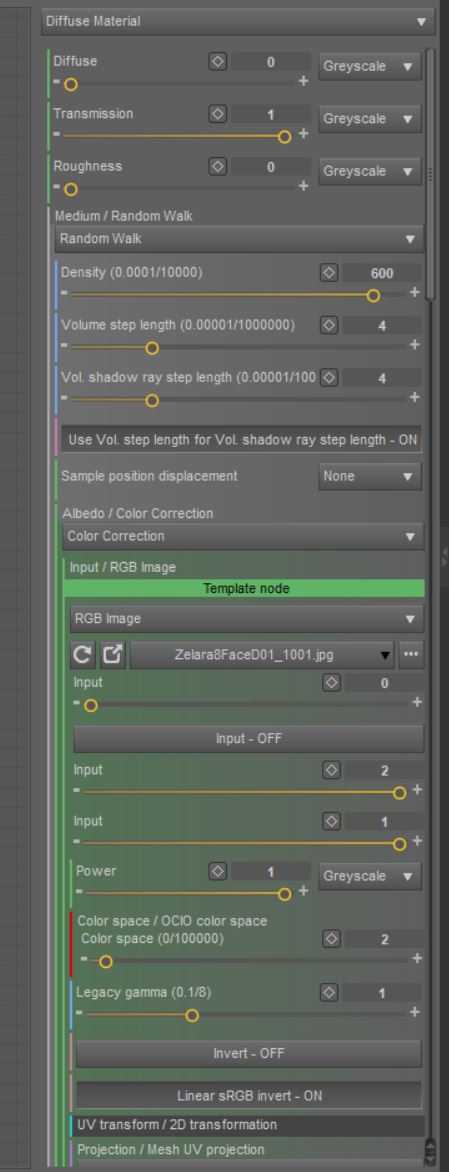
Task: Click the diamond pin icon for Transmission
Action: 217,115
